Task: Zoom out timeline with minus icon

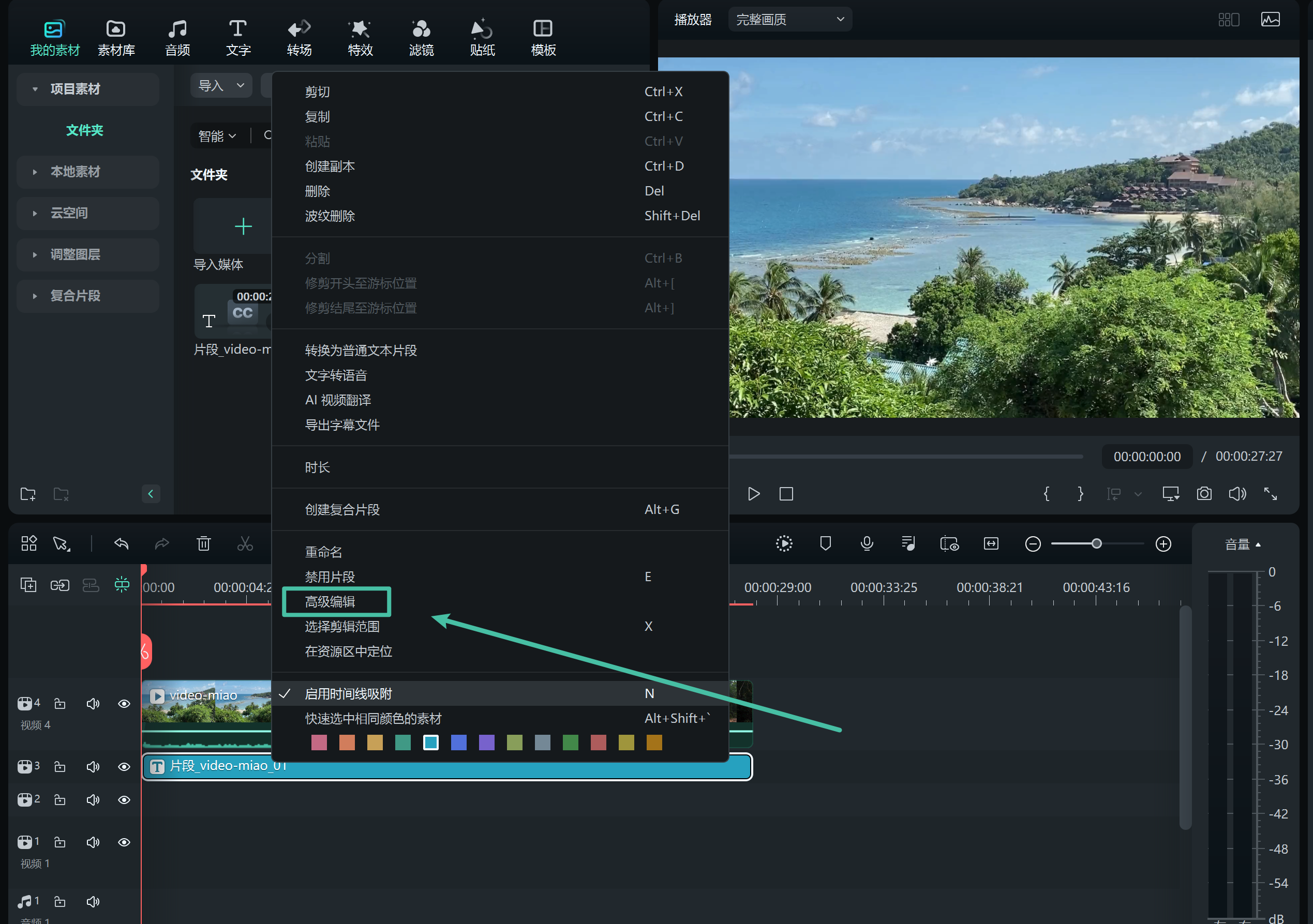Action: [1033, 544]
